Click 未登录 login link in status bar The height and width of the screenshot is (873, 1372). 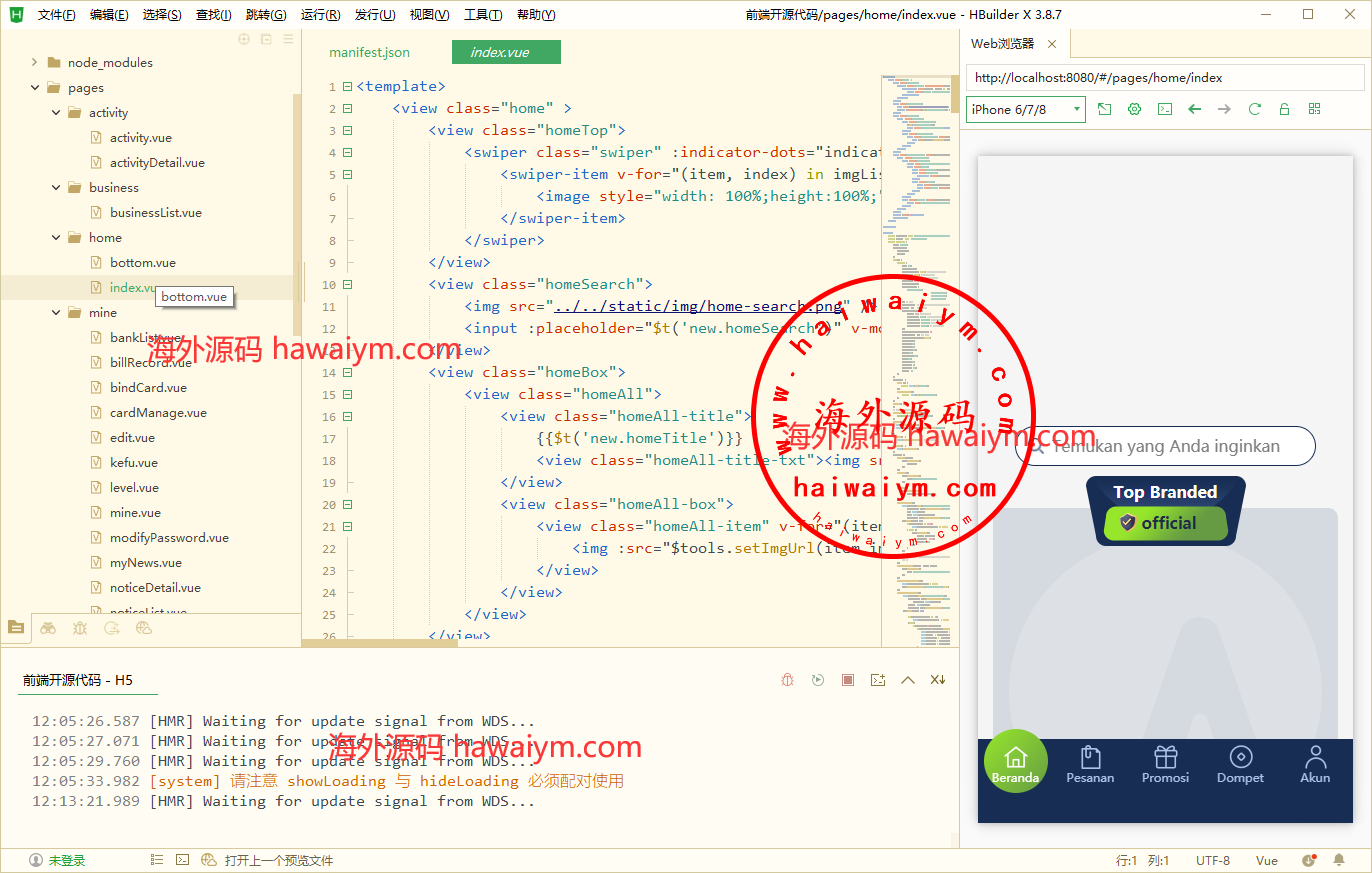tap(66, 860)
